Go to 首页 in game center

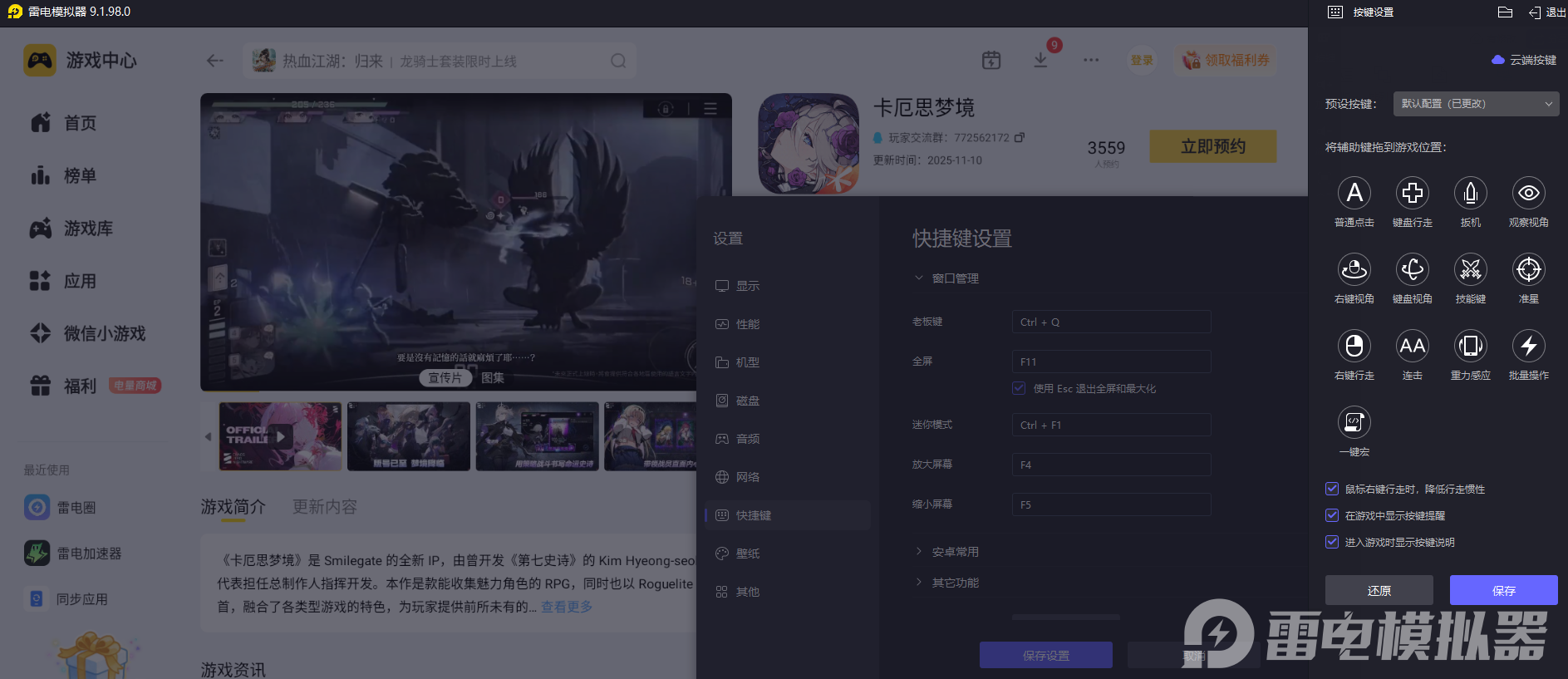point(63,123)
